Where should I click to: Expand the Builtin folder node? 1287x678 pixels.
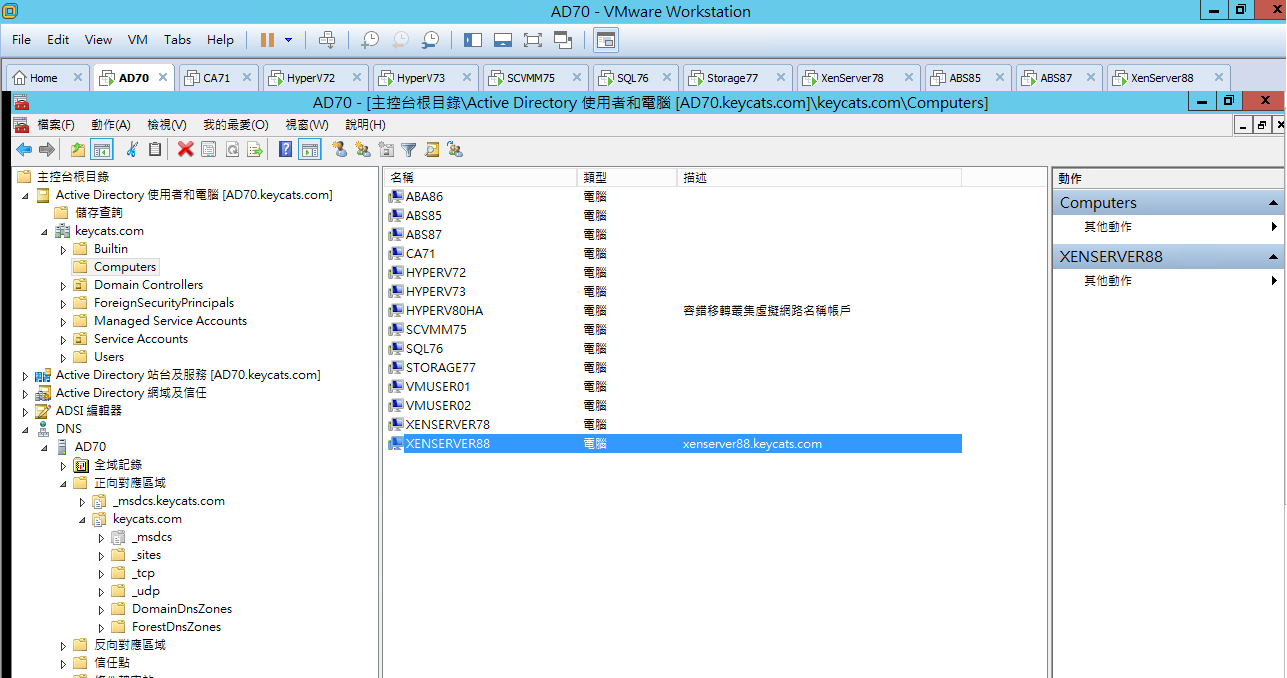click(x=63, y=249)
